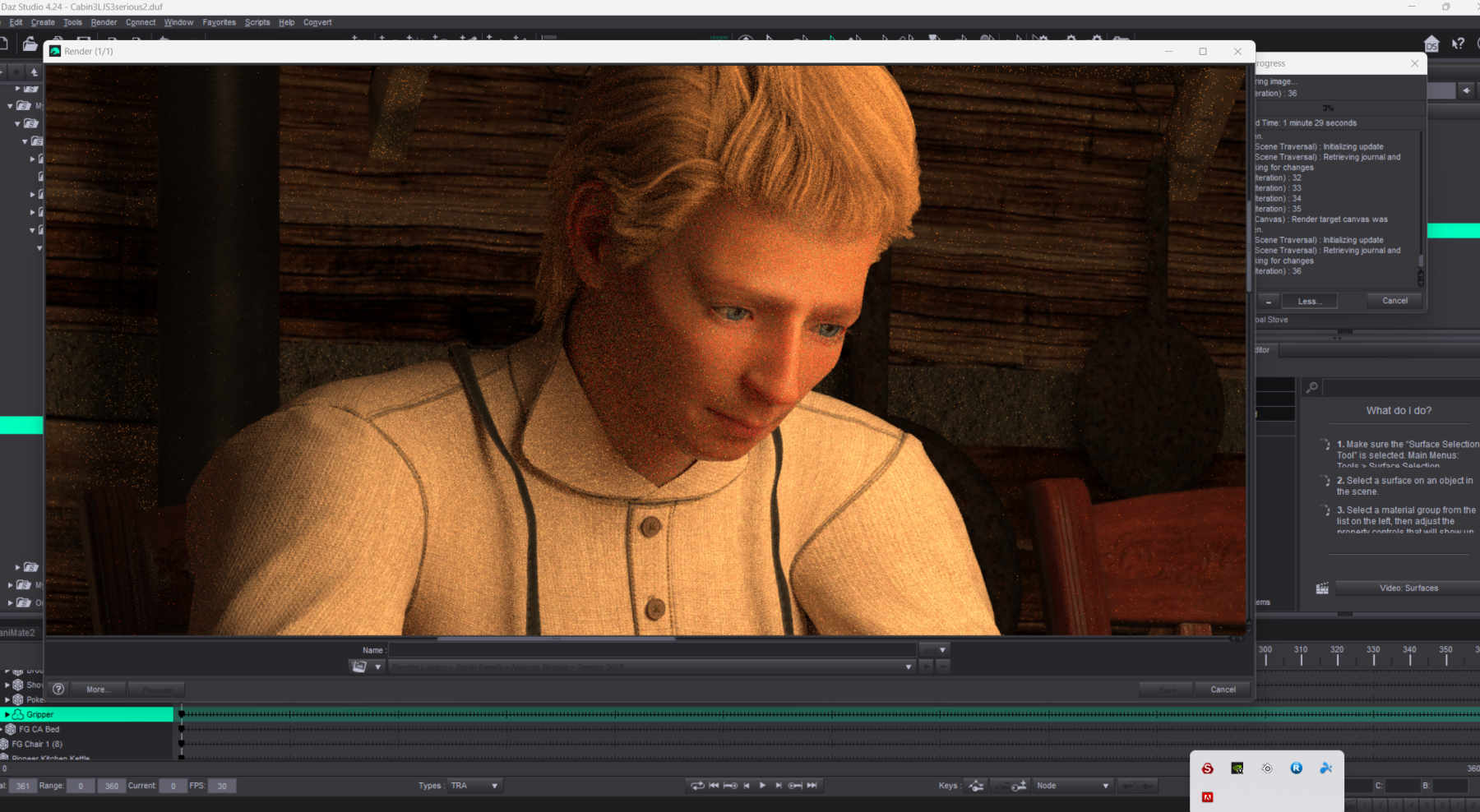This screenshot has height=812, width=1480.
Task: Click the render Name input field
Action: (x=651, y=650)
